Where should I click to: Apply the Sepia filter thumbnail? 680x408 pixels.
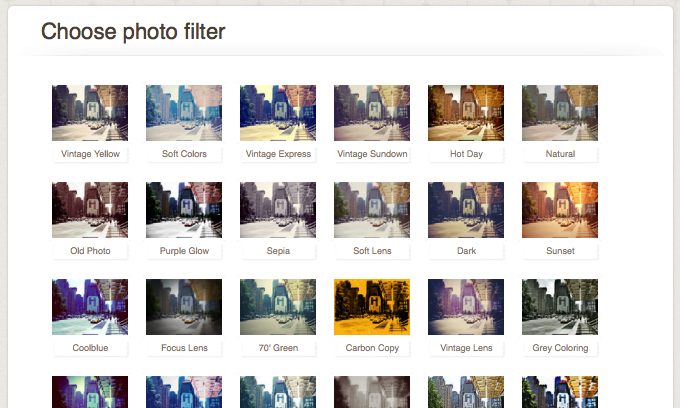coord(278,210)
